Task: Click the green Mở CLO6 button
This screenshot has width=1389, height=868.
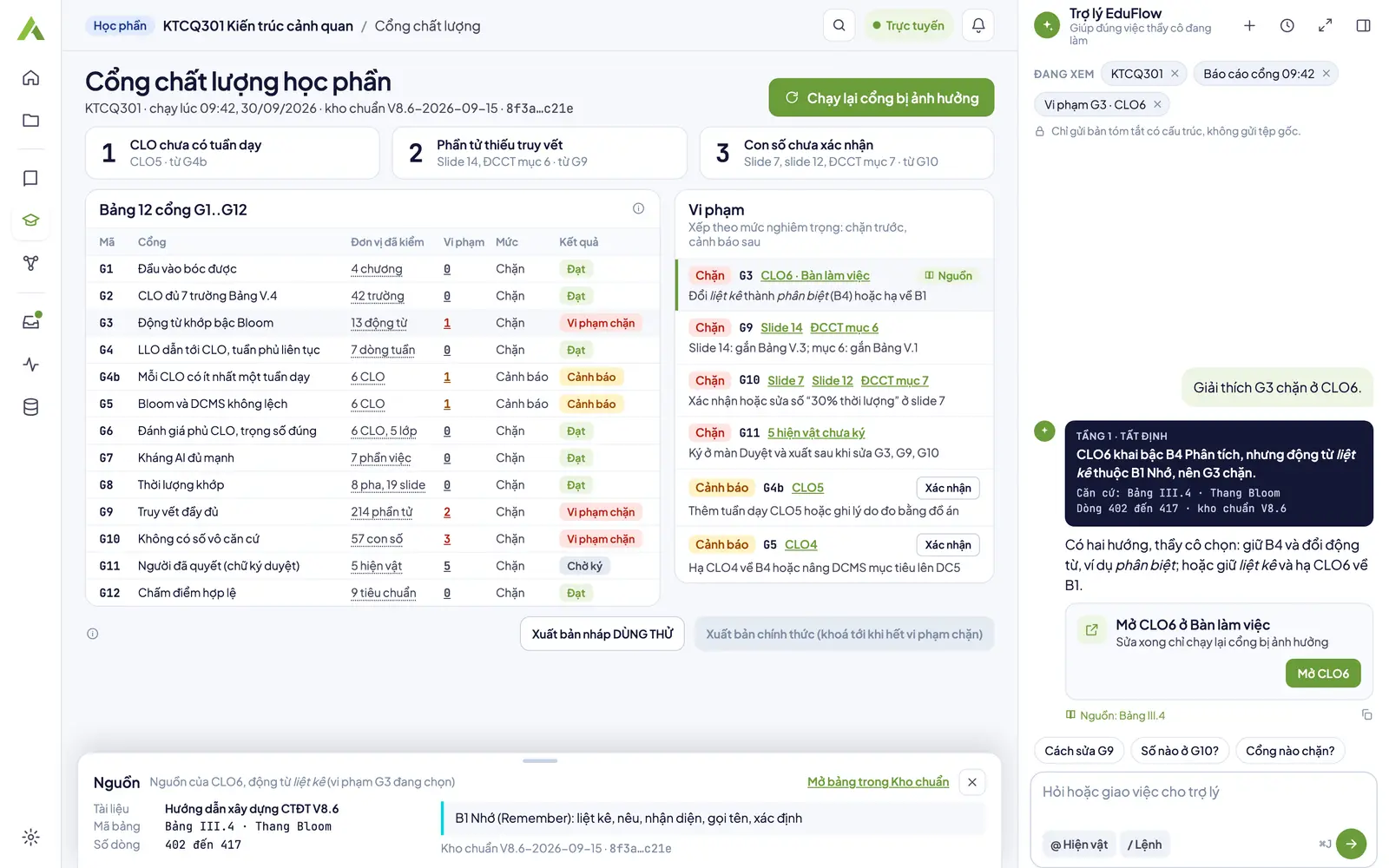Action: [x=1323, y=674]
